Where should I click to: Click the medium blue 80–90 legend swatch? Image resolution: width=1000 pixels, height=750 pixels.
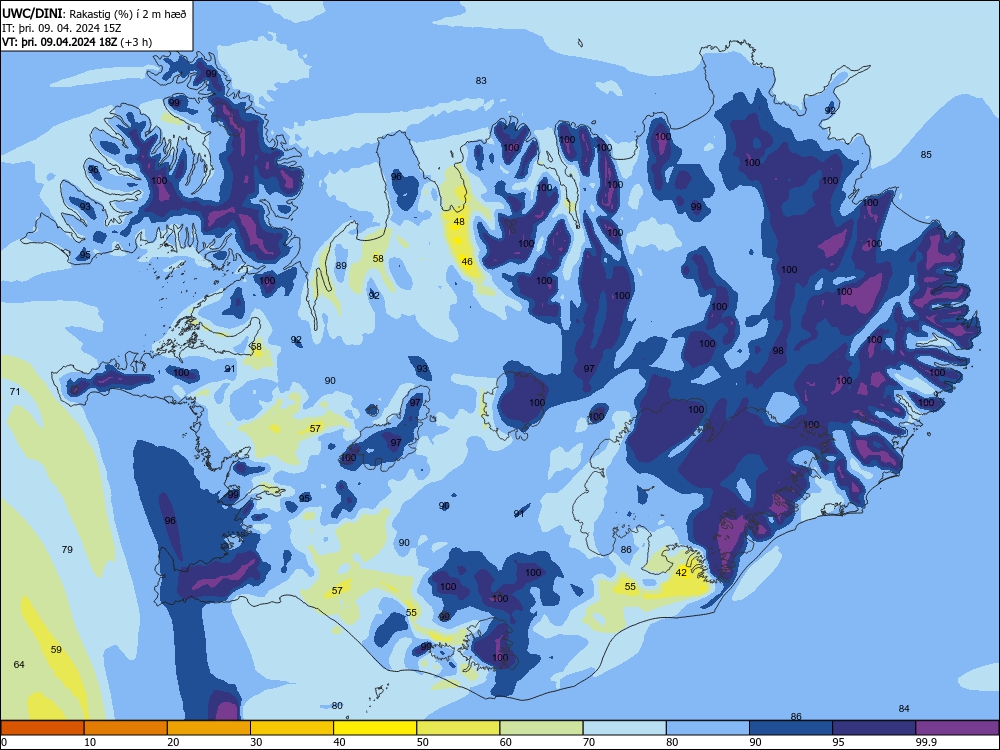[x=708, y=728]
